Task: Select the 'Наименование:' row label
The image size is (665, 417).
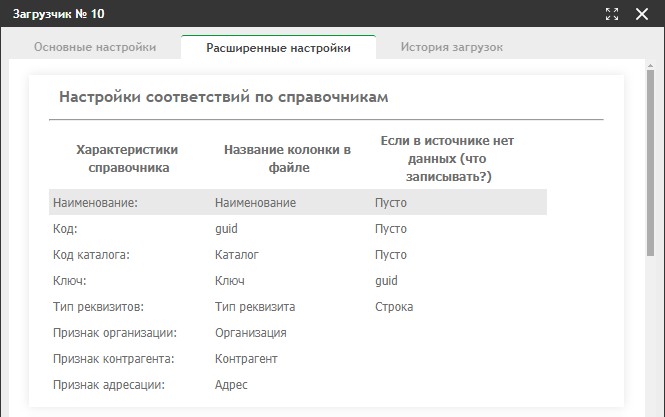Action: click(95, 203)
